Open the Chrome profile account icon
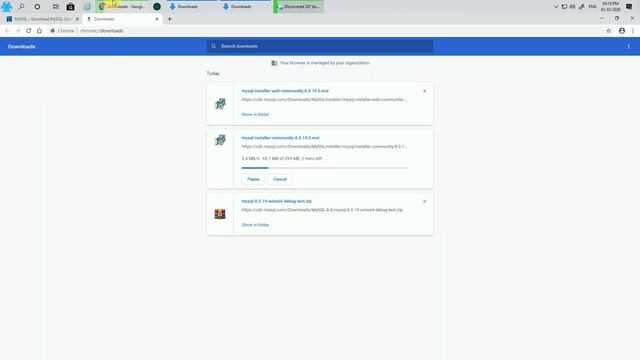The image size is (640, 360). (x=622, y=31)
